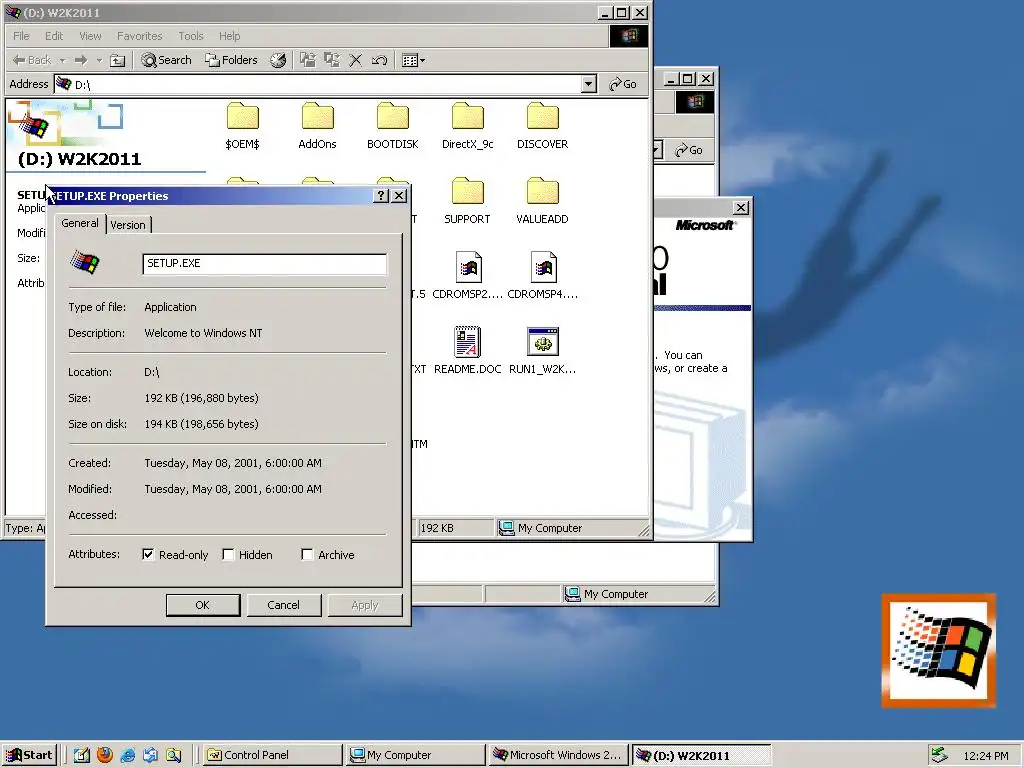Click the Search toolbar button
This screenshot has height=768, width=1024.
click(x=167, y=61)
